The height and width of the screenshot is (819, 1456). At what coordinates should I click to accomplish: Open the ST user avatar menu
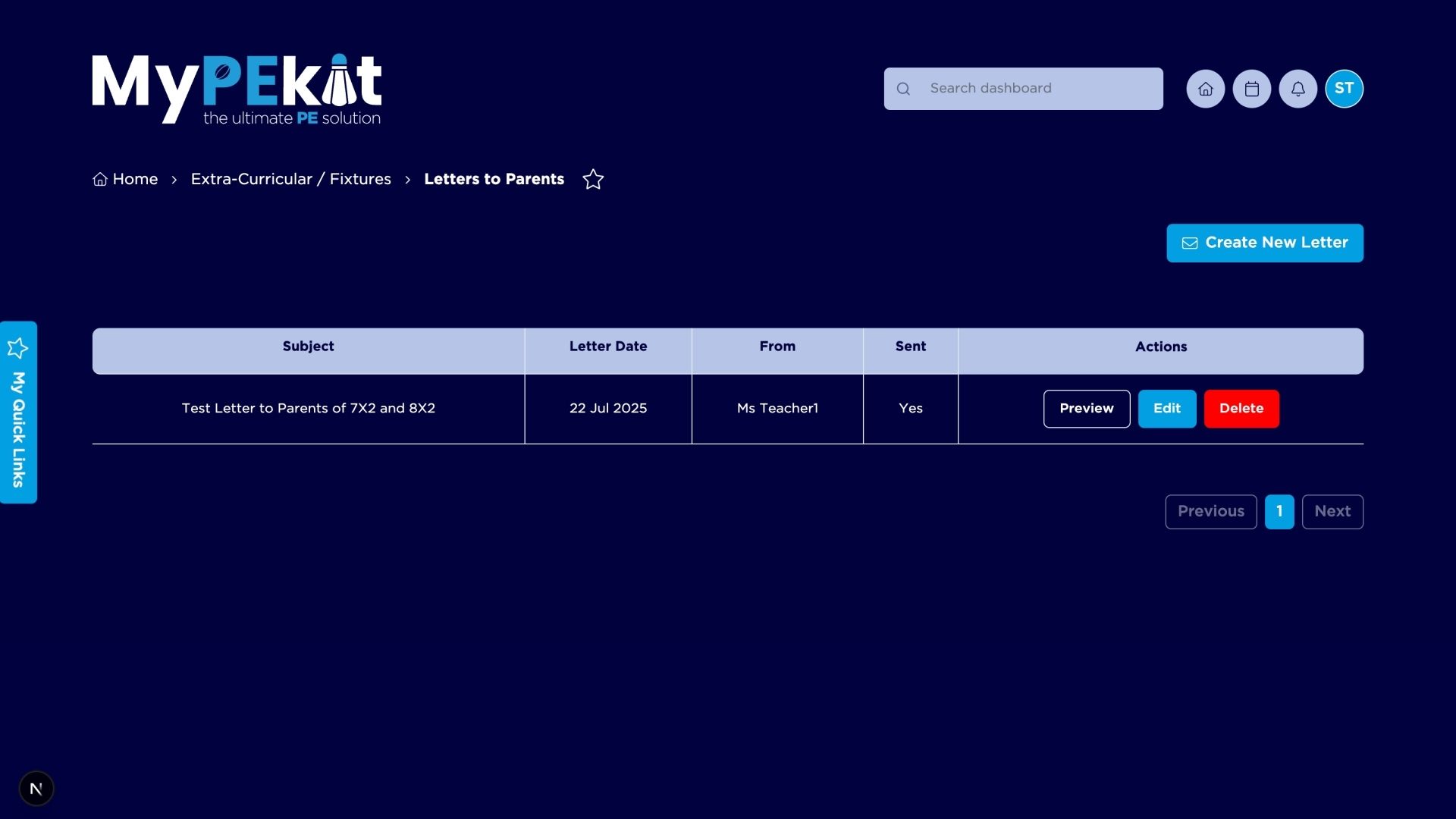tap(1344, 89)
